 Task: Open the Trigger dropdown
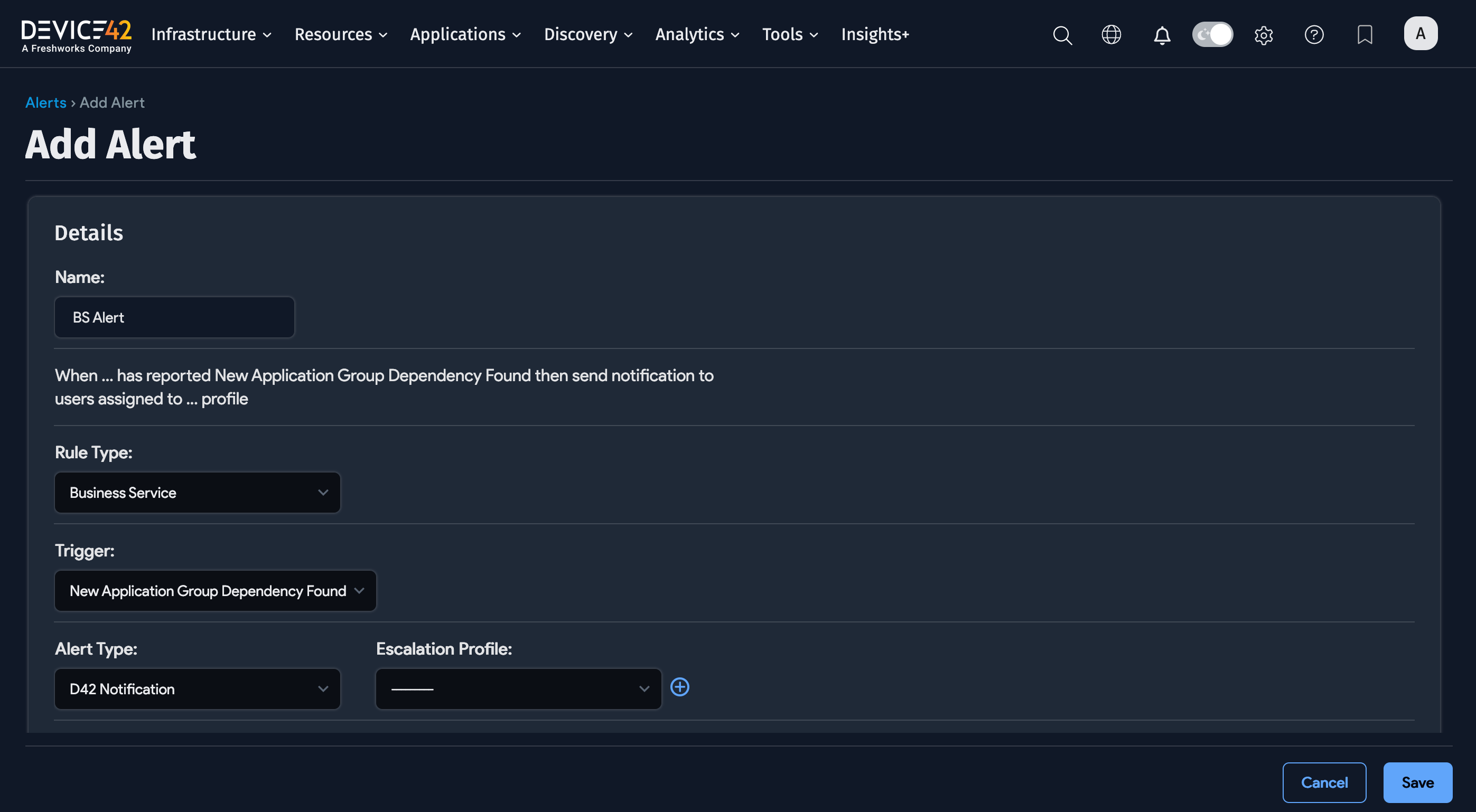coord(215,590)
